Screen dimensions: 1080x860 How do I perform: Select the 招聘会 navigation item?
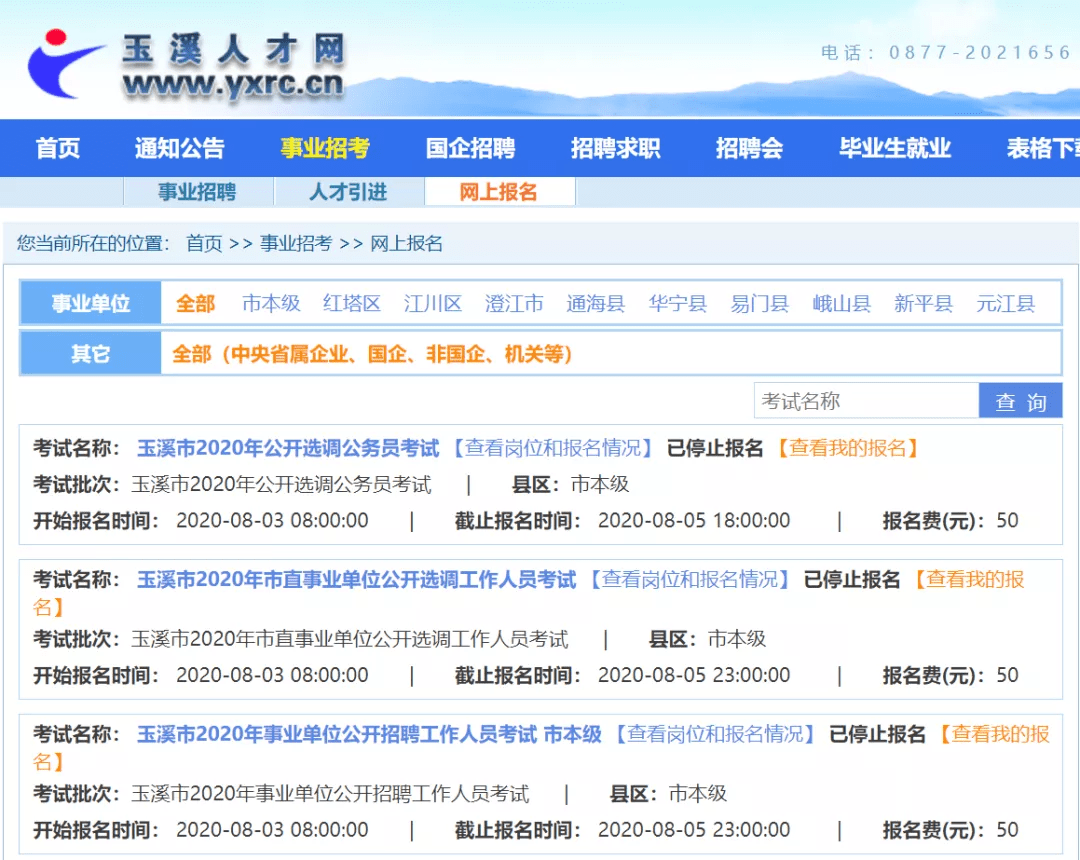(749, 148)
